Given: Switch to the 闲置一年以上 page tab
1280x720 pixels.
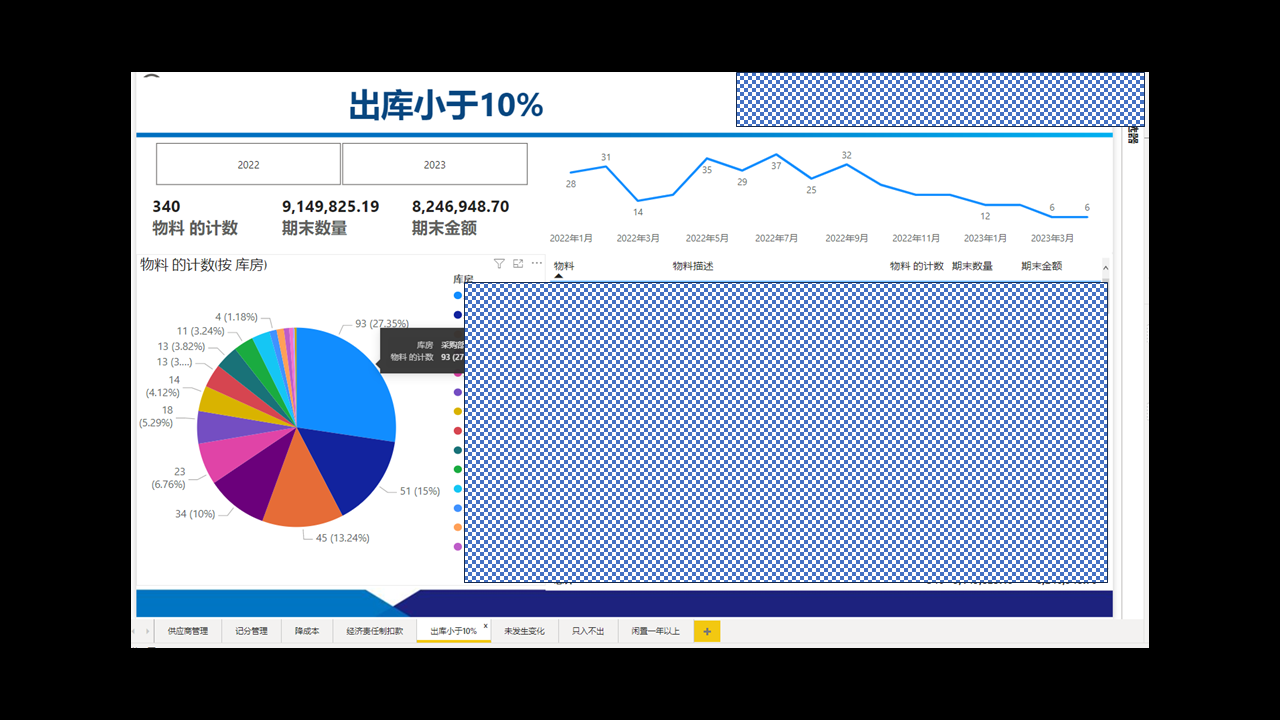Looking at the screenshot, I should [655, 631].
